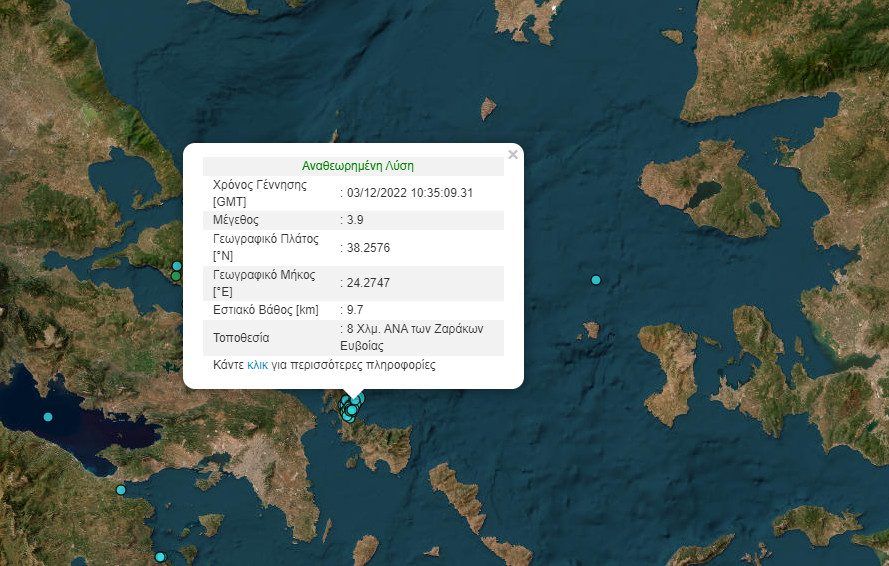Click the location text '8 Χλμ. ΑΝΑ των Ζαράκων Ευβοίας'
Screen dimensions: 889x566
[415, 337]
